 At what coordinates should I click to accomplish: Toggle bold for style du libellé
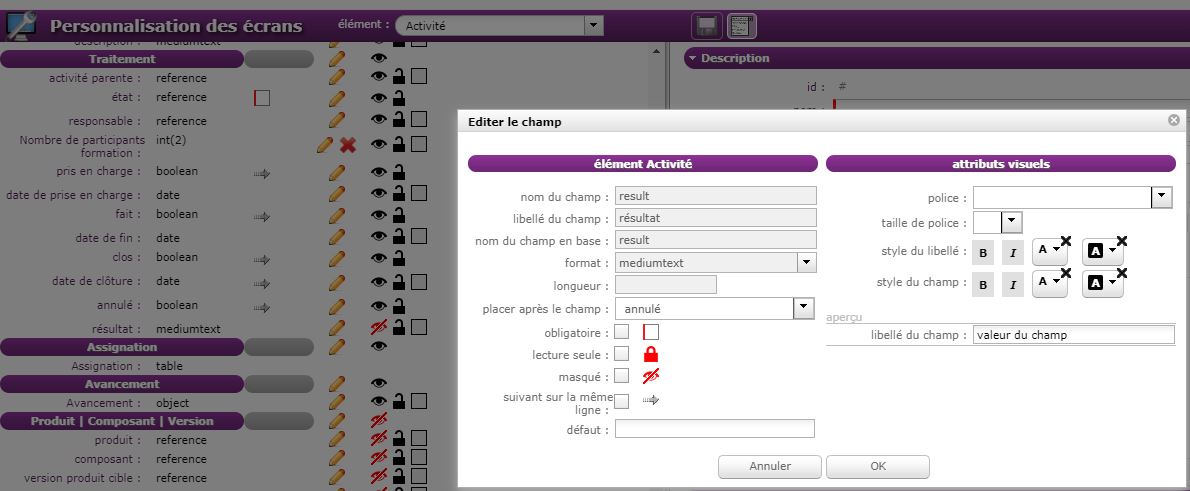pos(984,254)
